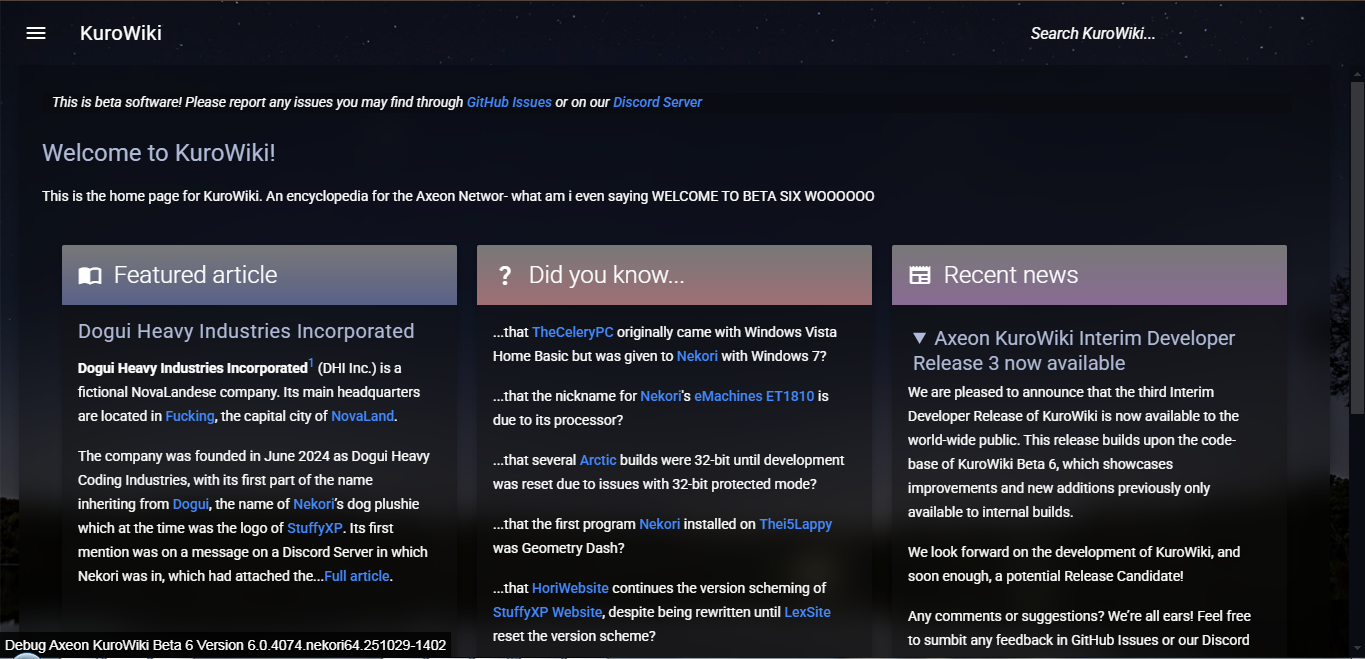1365x659 pixels.
Task: Open the eMachines ET1810 link
Action: click(756, 395)
